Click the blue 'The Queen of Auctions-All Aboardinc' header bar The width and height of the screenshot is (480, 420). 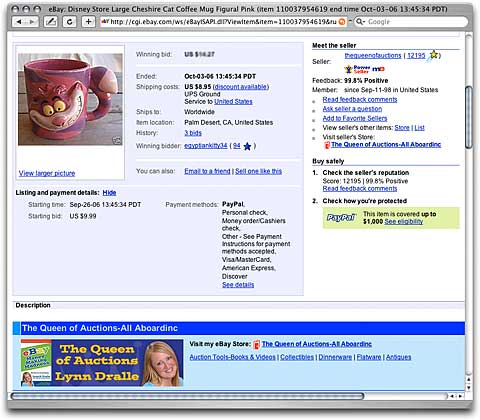pos(239,328)
